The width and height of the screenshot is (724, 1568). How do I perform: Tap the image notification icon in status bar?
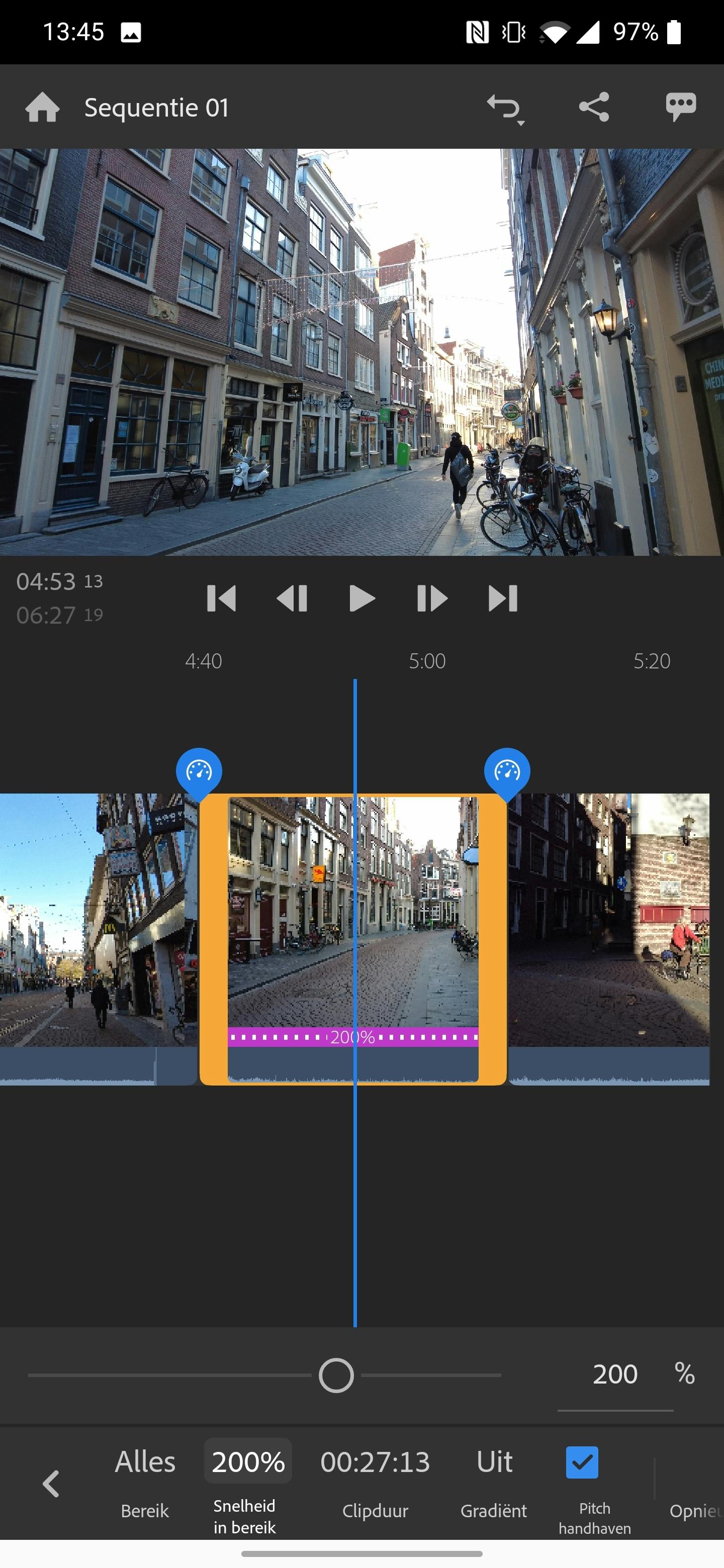131,32
